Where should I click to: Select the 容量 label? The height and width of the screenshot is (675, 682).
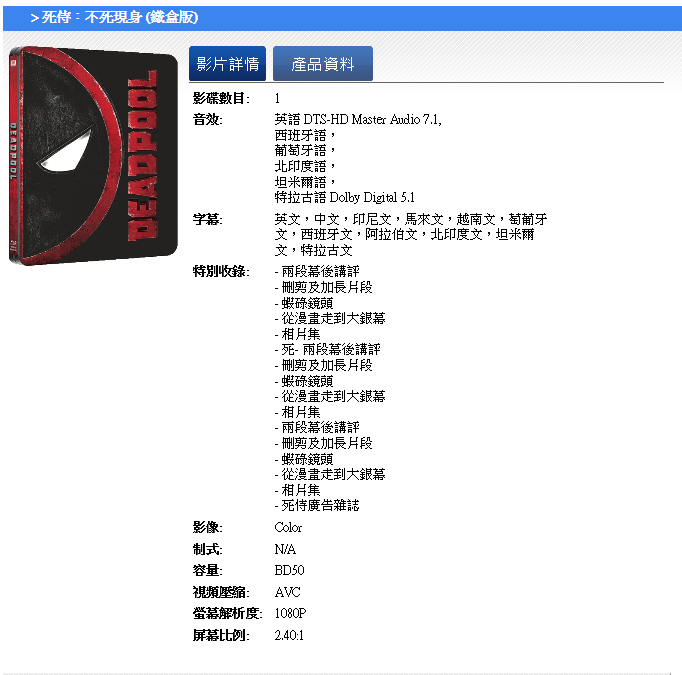point(207,570)
